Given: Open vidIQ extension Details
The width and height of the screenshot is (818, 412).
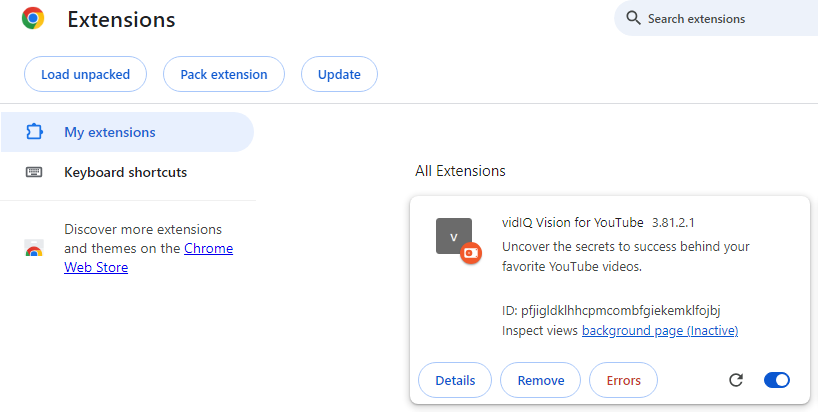Looking at the screenshot, I should click(455, 380).
